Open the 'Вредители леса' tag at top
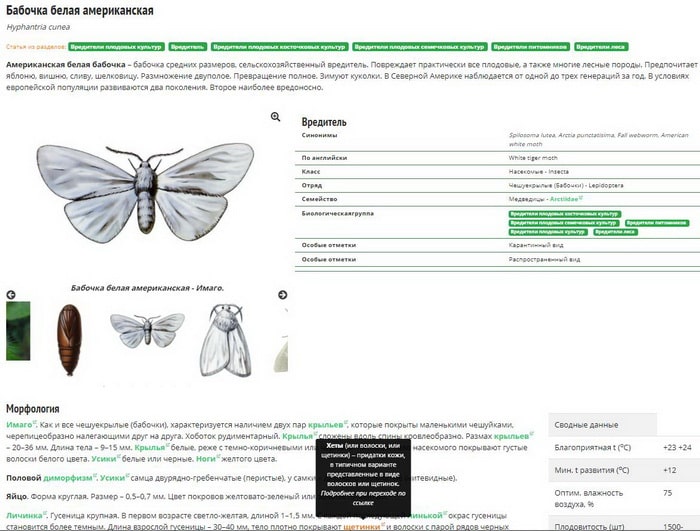 click(602, 46)
